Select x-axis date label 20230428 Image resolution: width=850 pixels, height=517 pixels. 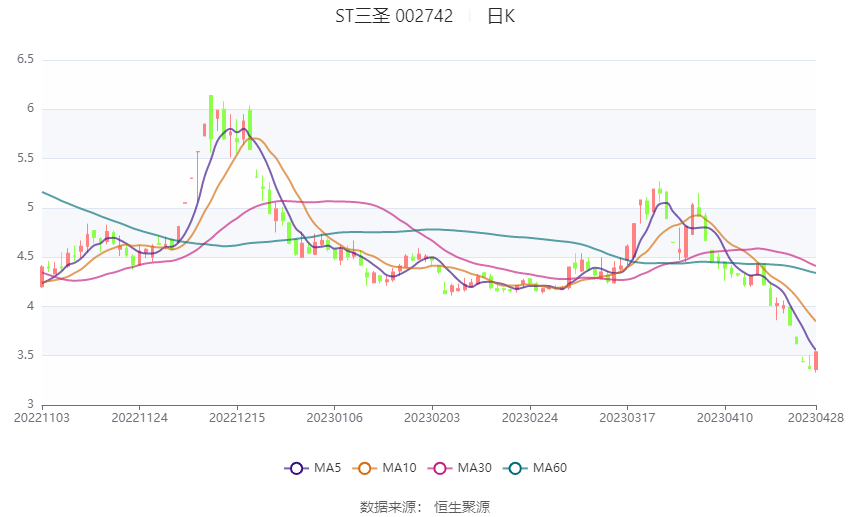click(816, 418)
